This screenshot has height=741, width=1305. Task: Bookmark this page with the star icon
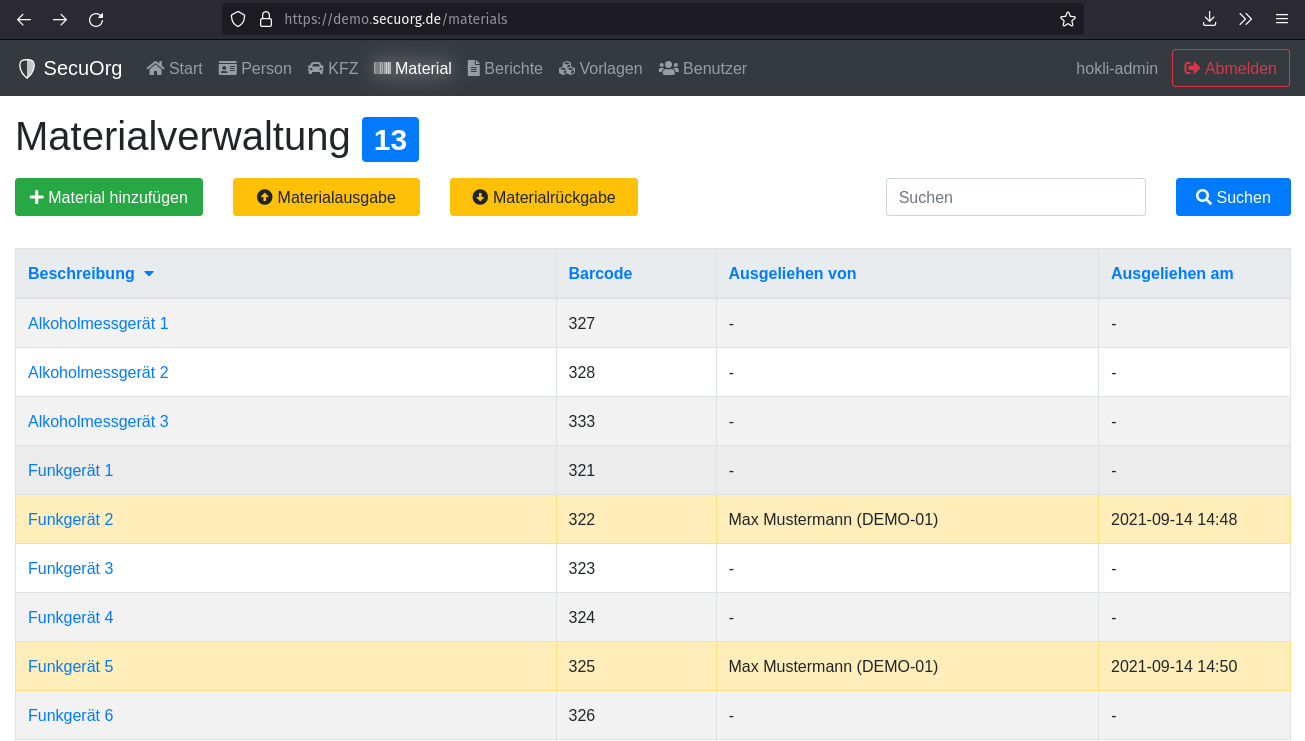point(1068,19)
